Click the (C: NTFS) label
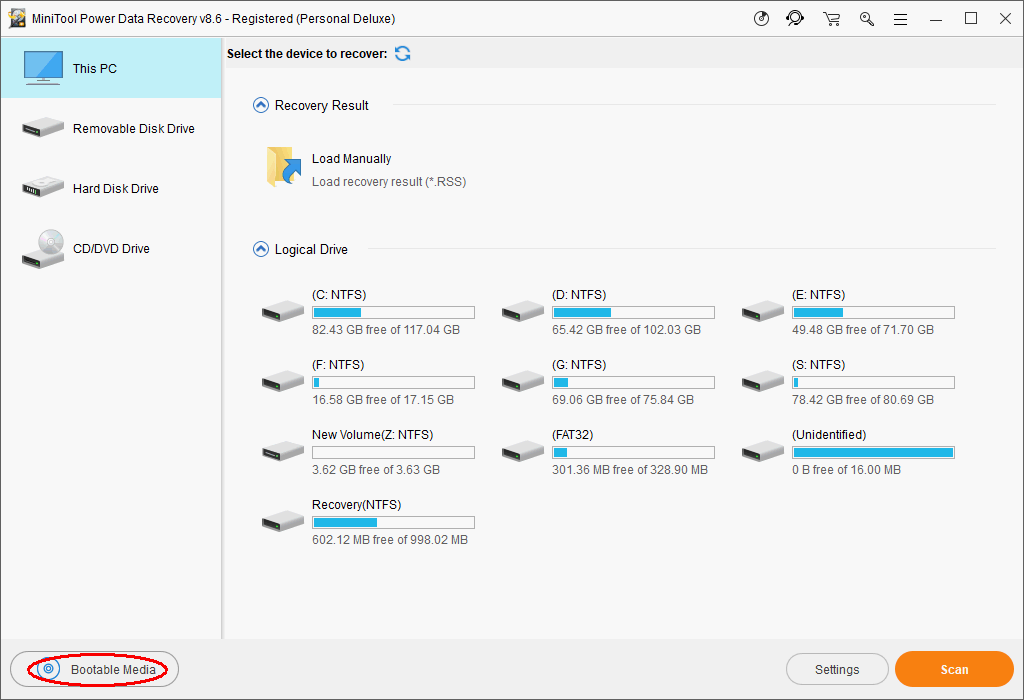Viewport: 1024px width, 700px height. click(x=339, y=294)
